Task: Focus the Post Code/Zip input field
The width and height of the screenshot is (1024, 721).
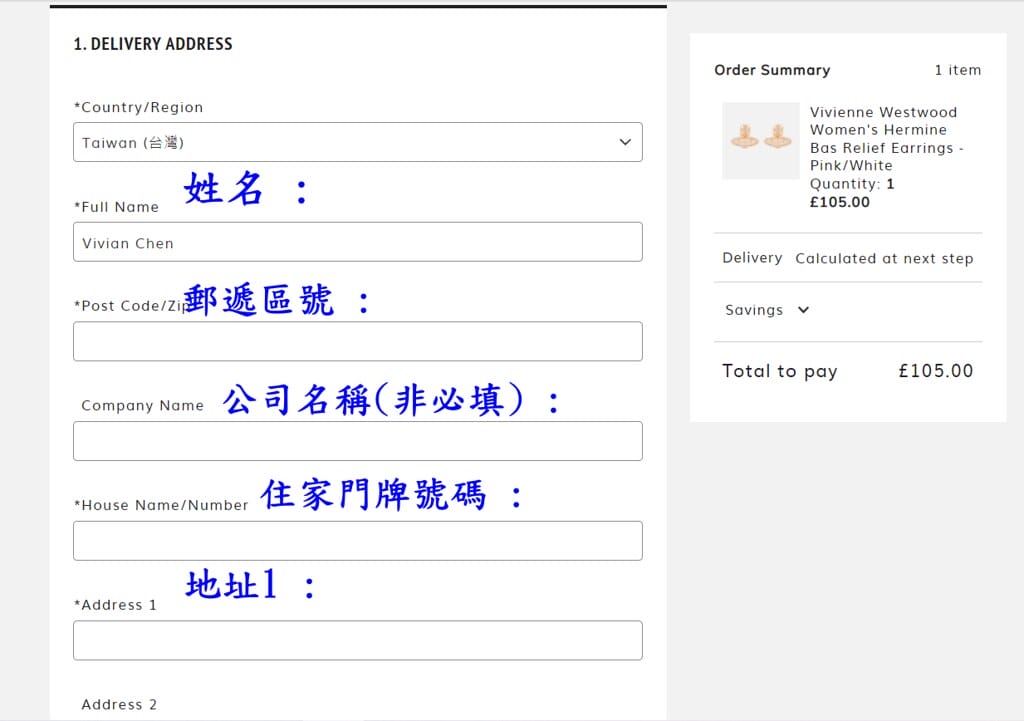Action: tap(357, 341)
